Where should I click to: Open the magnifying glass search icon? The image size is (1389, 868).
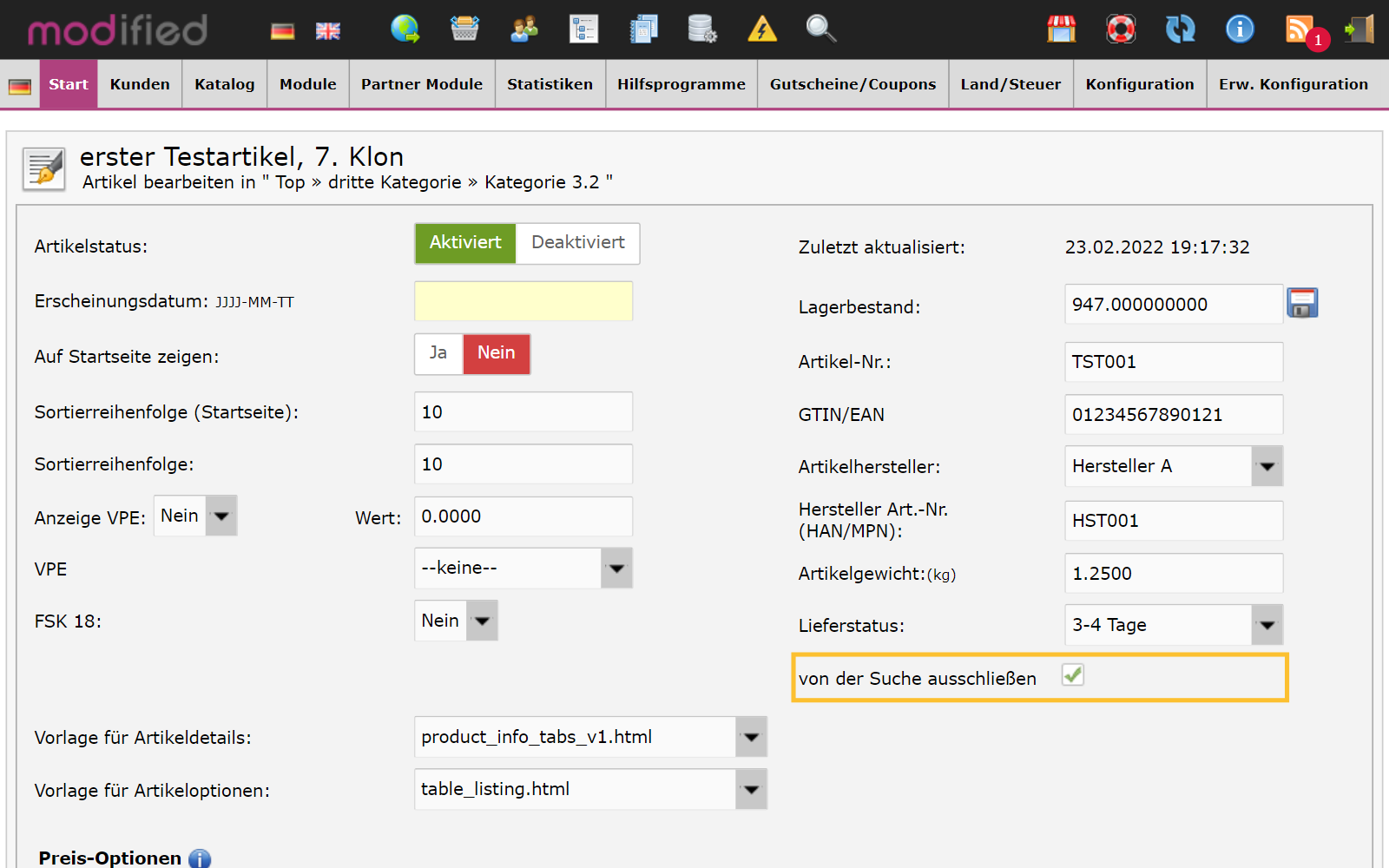820,30
